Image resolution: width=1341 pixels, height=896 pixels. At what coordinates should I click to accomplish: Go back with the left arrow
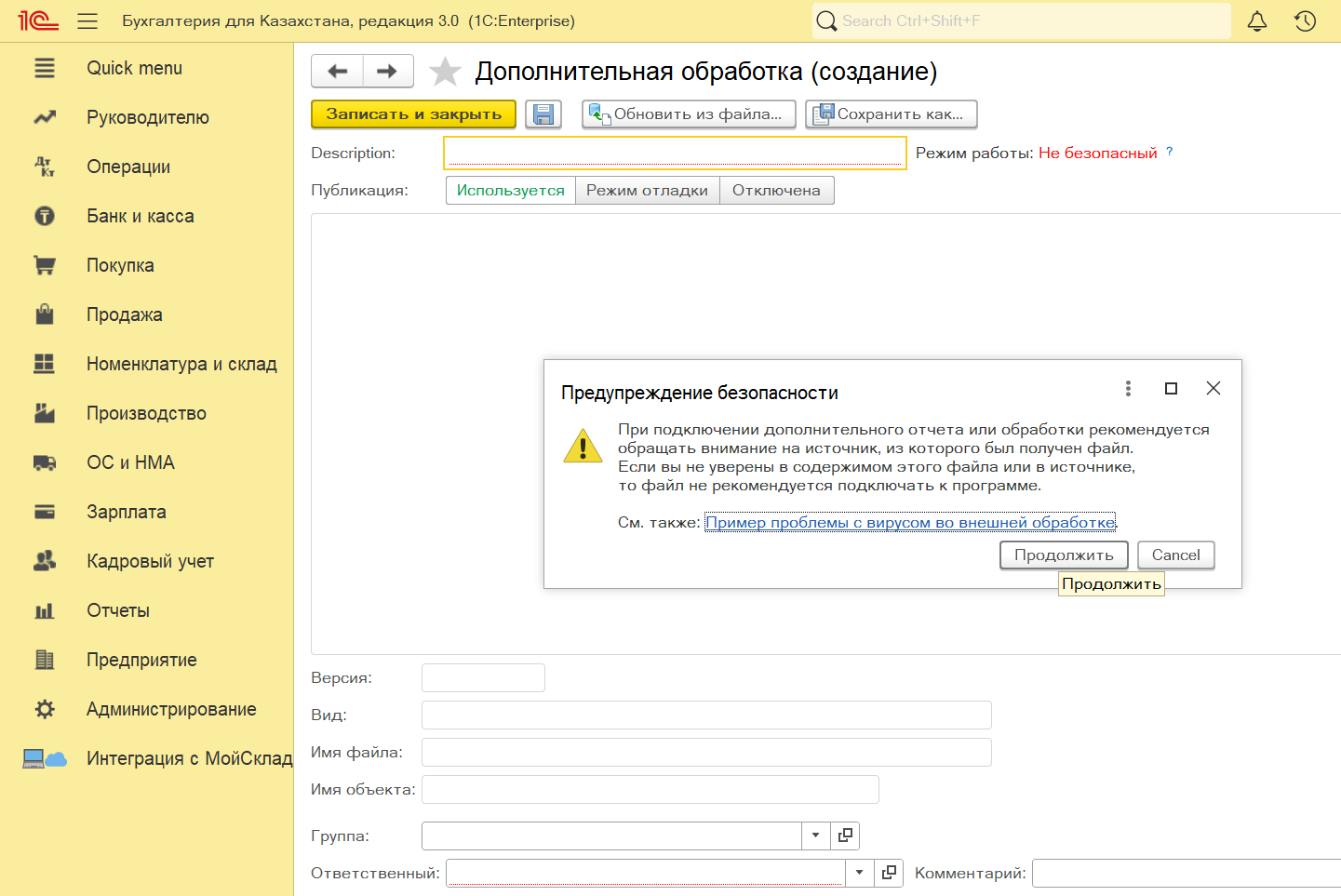pyautogui.click(x=337, y=71)
